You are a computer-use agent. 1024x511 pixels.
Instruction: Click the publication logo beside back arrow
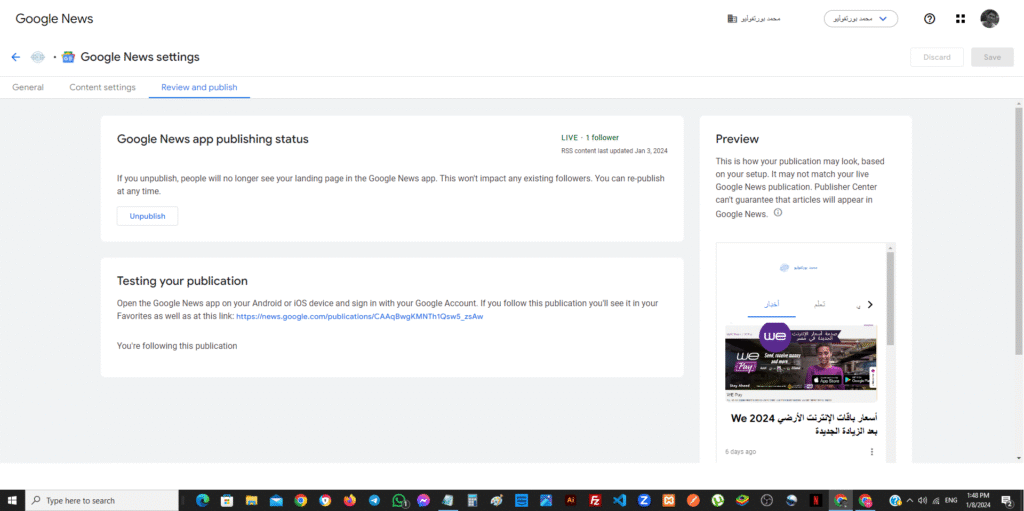[37, 57]
